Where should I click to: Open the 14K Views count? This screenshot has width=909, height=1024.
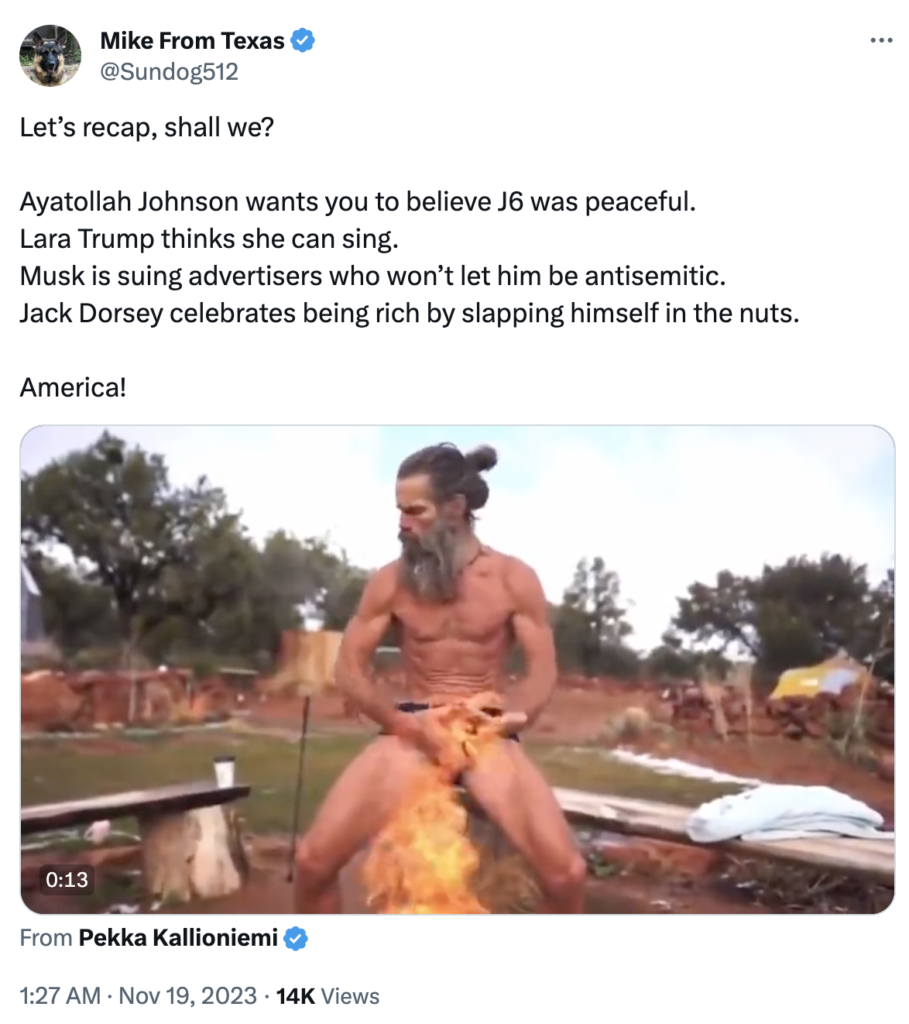[x=328, y=996]
